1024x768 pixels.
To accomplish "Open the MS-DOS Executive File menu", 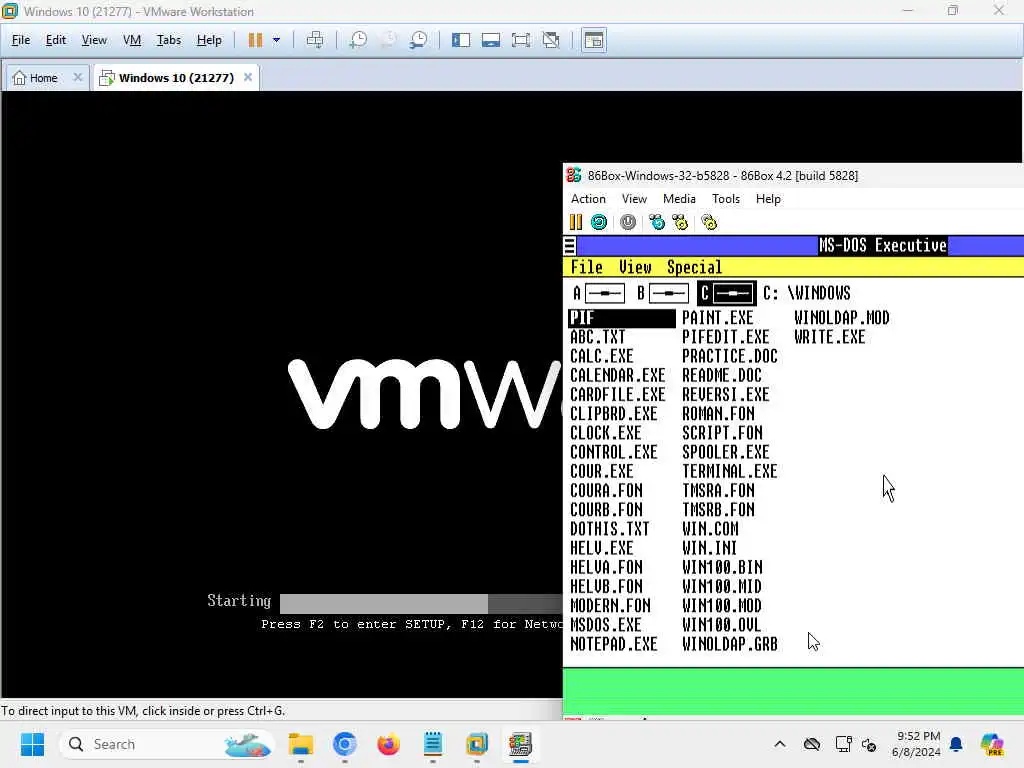I will click(x=586, y=267).
